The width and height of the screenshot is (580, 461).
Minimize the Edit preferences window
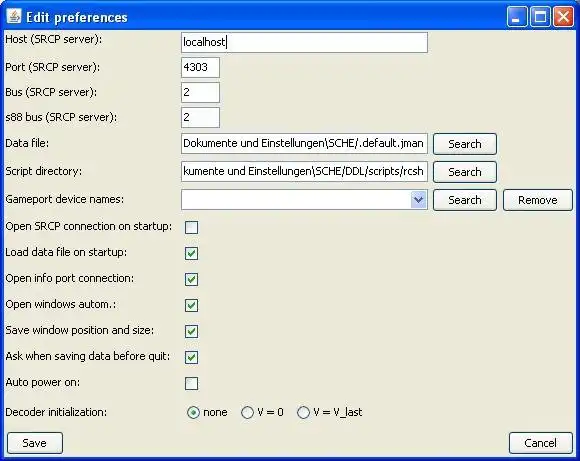pos(517,17)
